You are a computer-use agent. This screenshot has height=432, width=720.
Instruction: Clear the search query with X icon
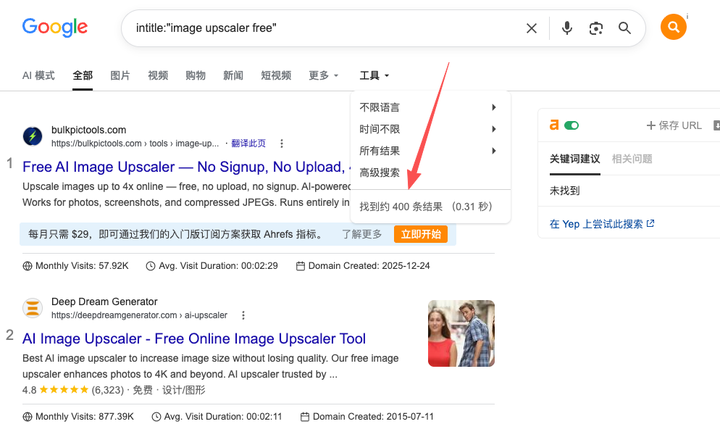point(531,28)
